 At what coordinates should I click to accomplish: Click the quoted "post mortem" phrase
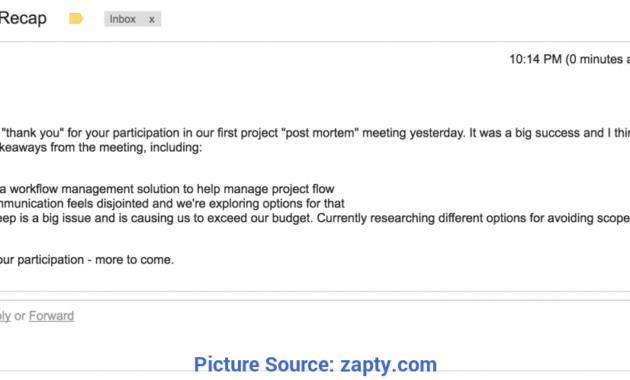coord(321,133)
